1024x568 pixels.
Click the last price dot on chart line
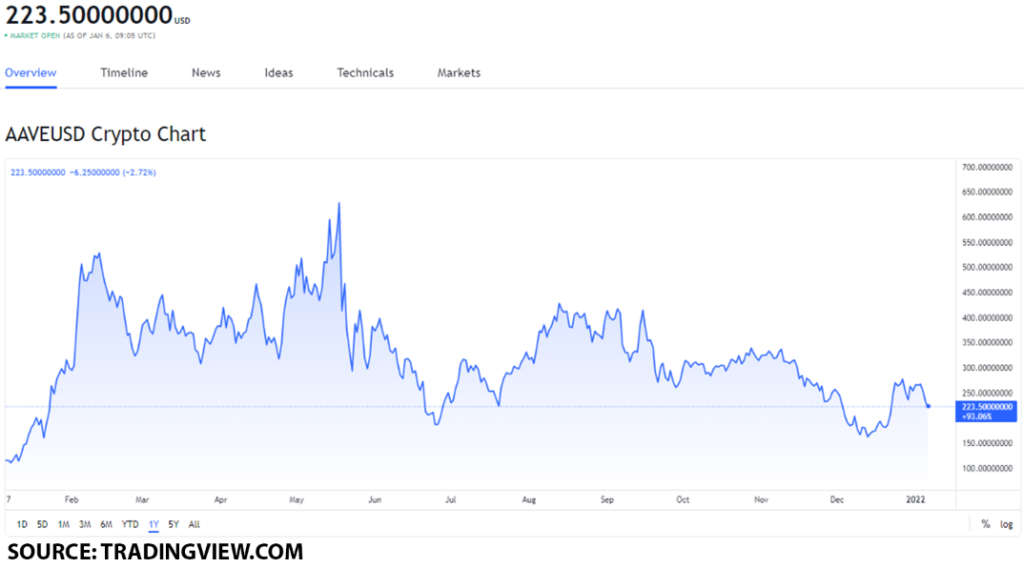pyautogui.click(x=928, y=406)
